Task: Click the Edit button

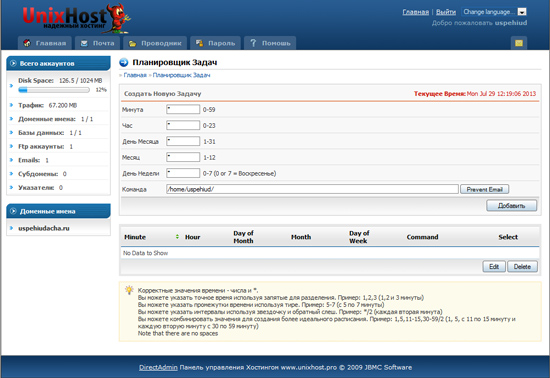Action: click(x=494, y=266)
